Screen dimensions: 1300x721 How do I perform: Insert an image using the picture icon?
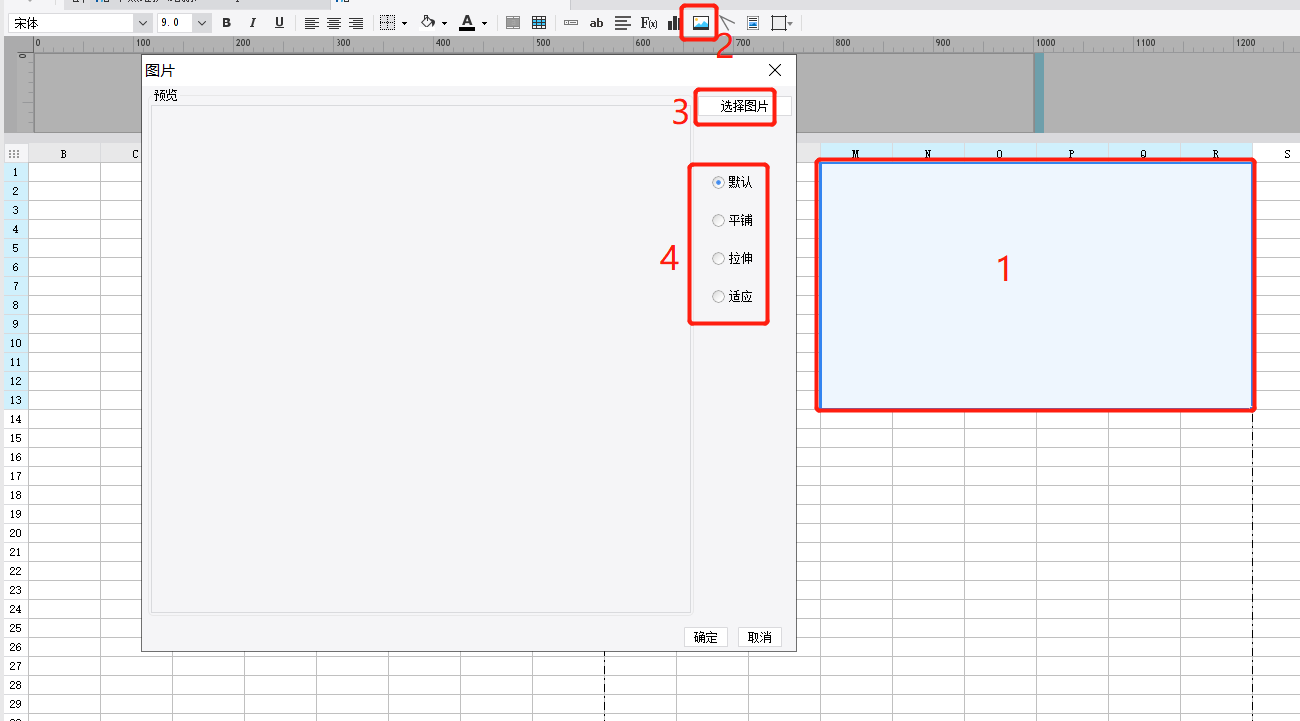[701, 23]
